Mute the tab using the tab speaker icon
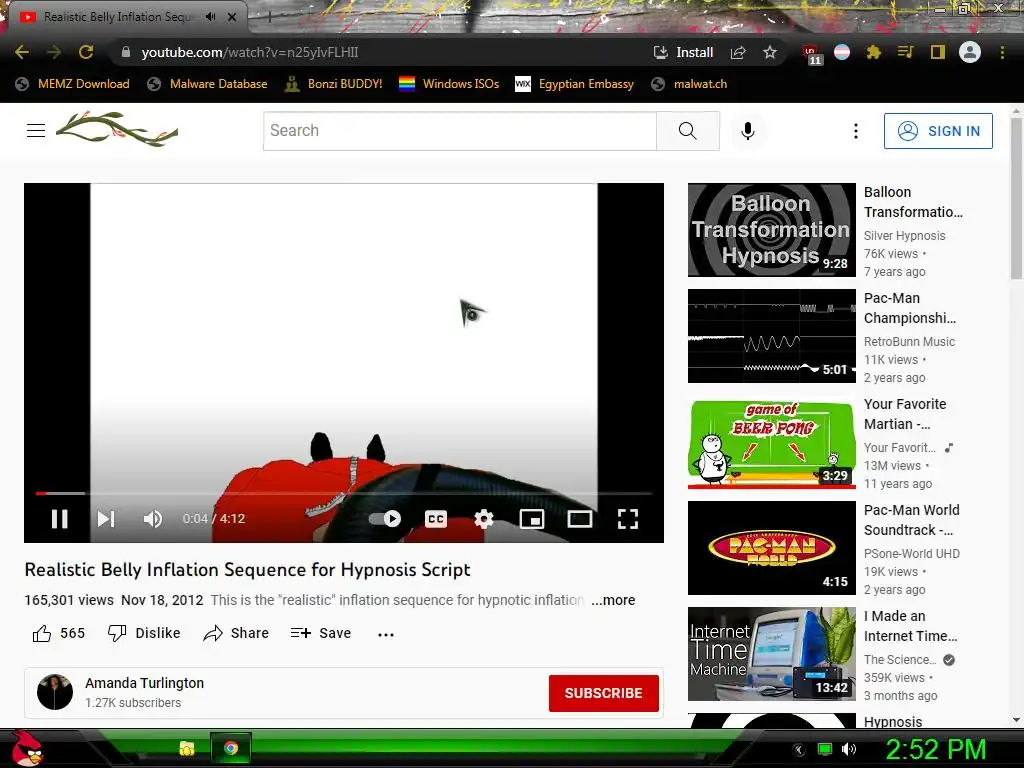Image resolution: width=1024 pixels, height=768 pixels. [210, 16]
